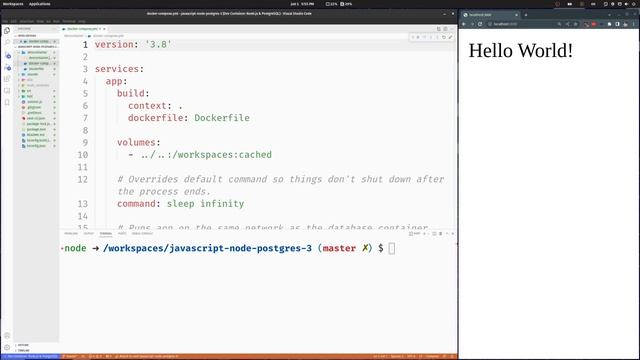The height and width of the screenshot is (360, 640).
Task: Select the docker-compose.yml editor tab
Action: (x=82, y=29)
